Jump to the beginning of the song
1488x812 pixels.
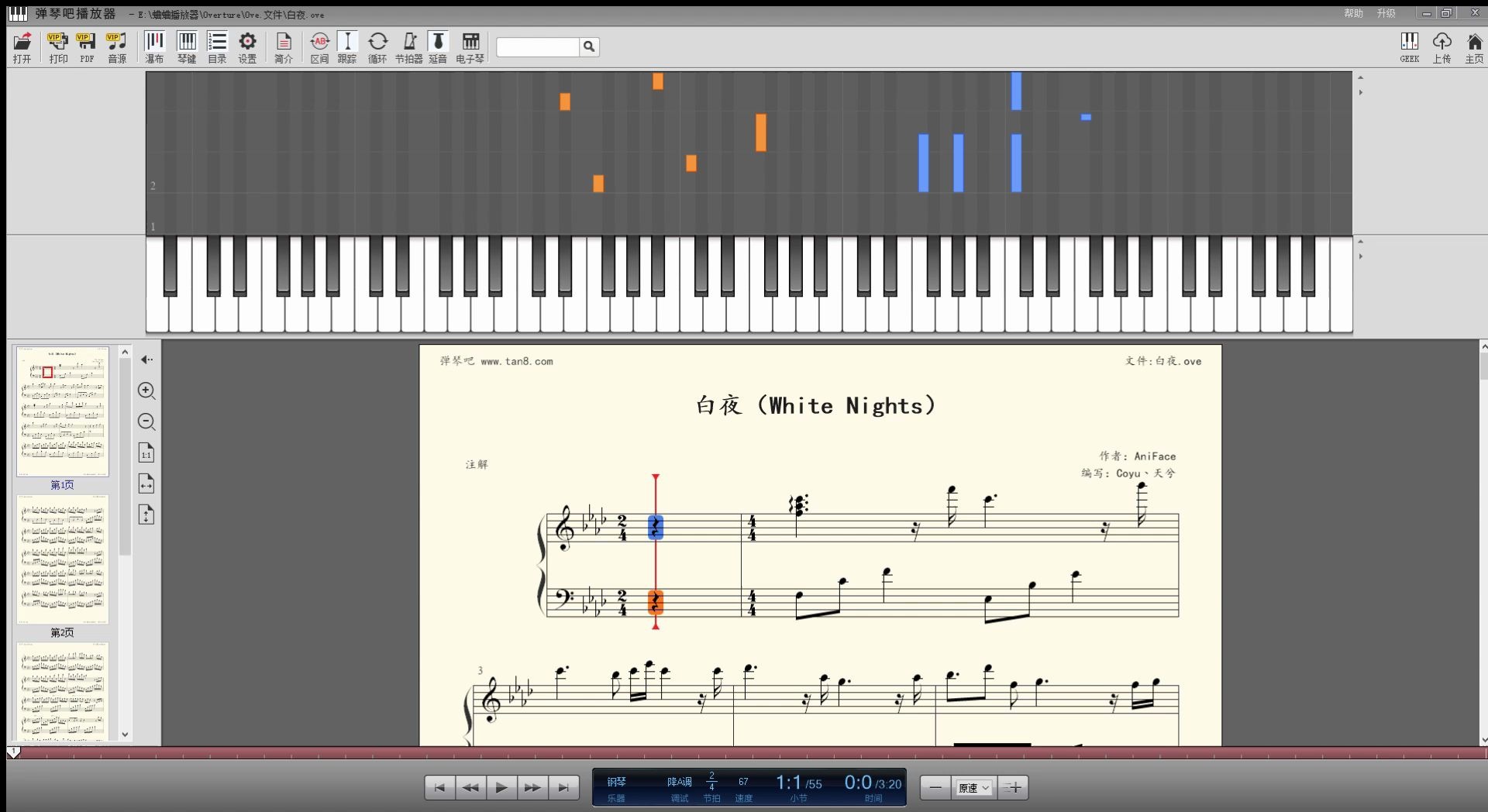(439, 788)
